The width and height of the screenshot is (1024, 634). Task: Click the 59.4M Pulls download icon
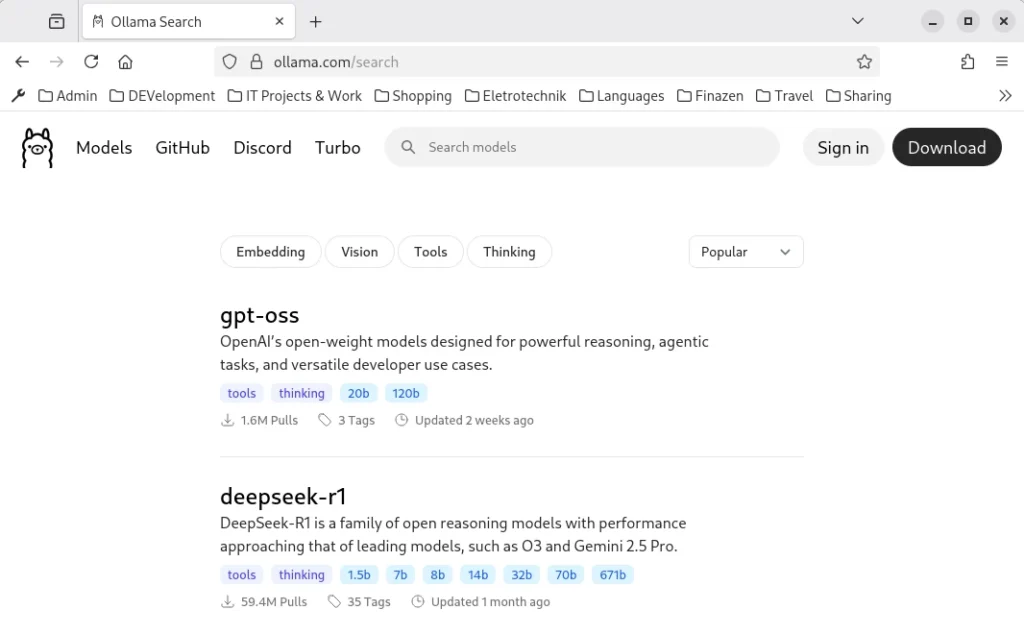coord(227,601)
